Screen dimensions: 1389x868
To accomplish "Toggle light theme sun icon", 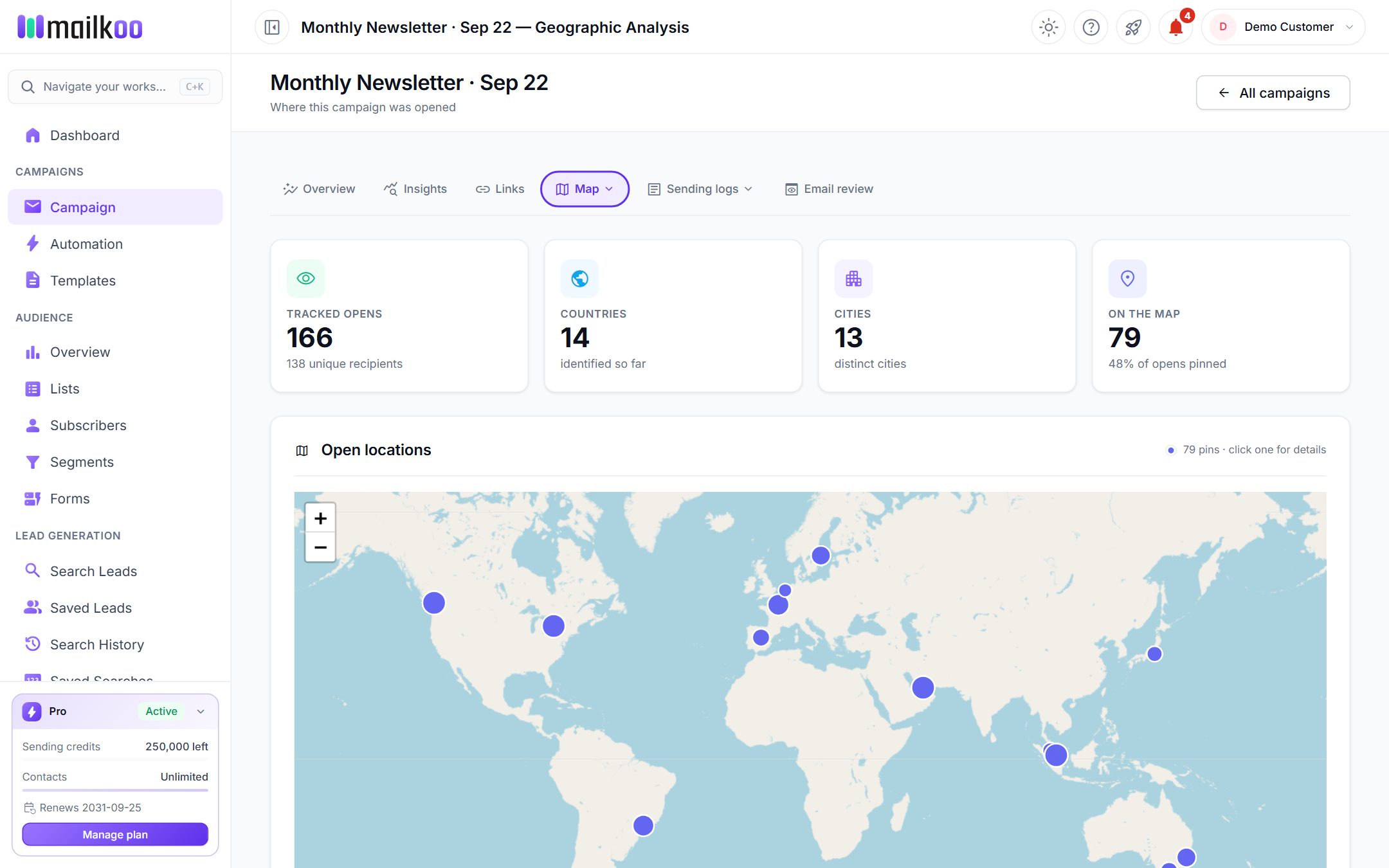I will (x=1048, y=27).
